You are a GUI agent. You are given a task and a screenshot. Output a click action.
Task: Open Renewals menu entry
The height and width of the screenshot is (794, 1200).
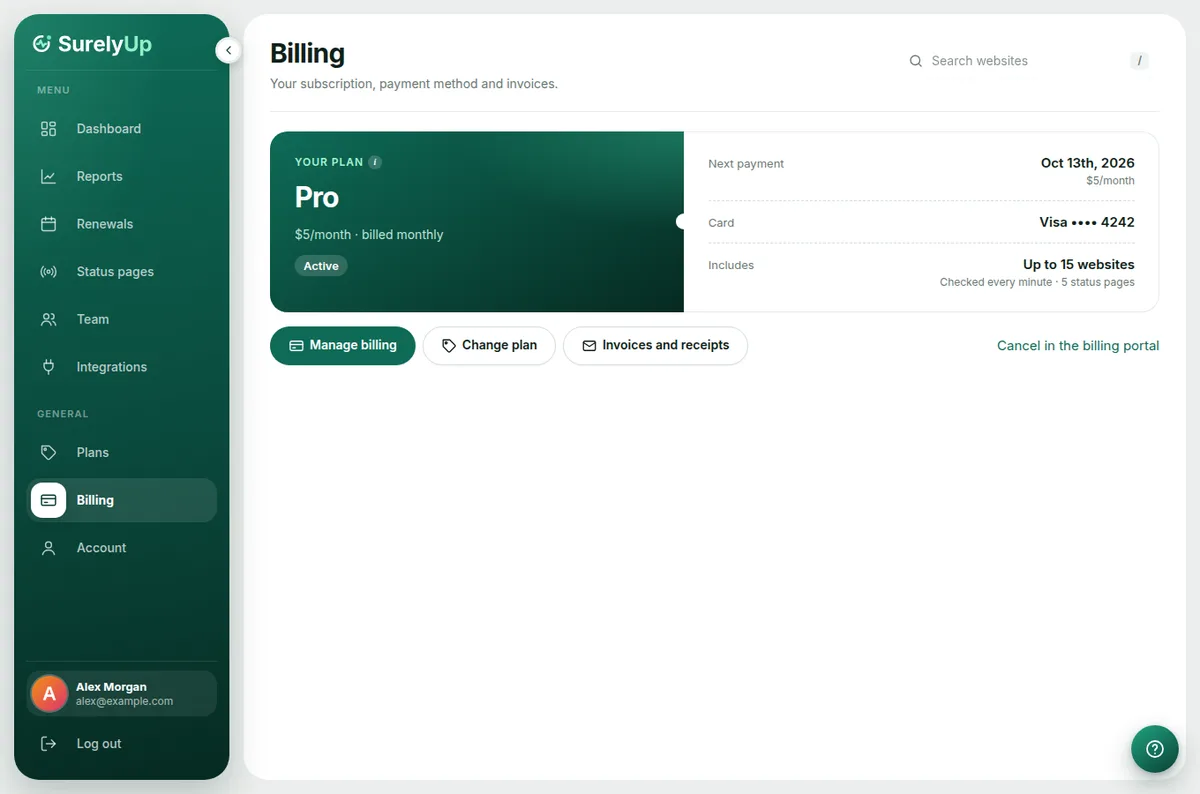coord(122,224)
